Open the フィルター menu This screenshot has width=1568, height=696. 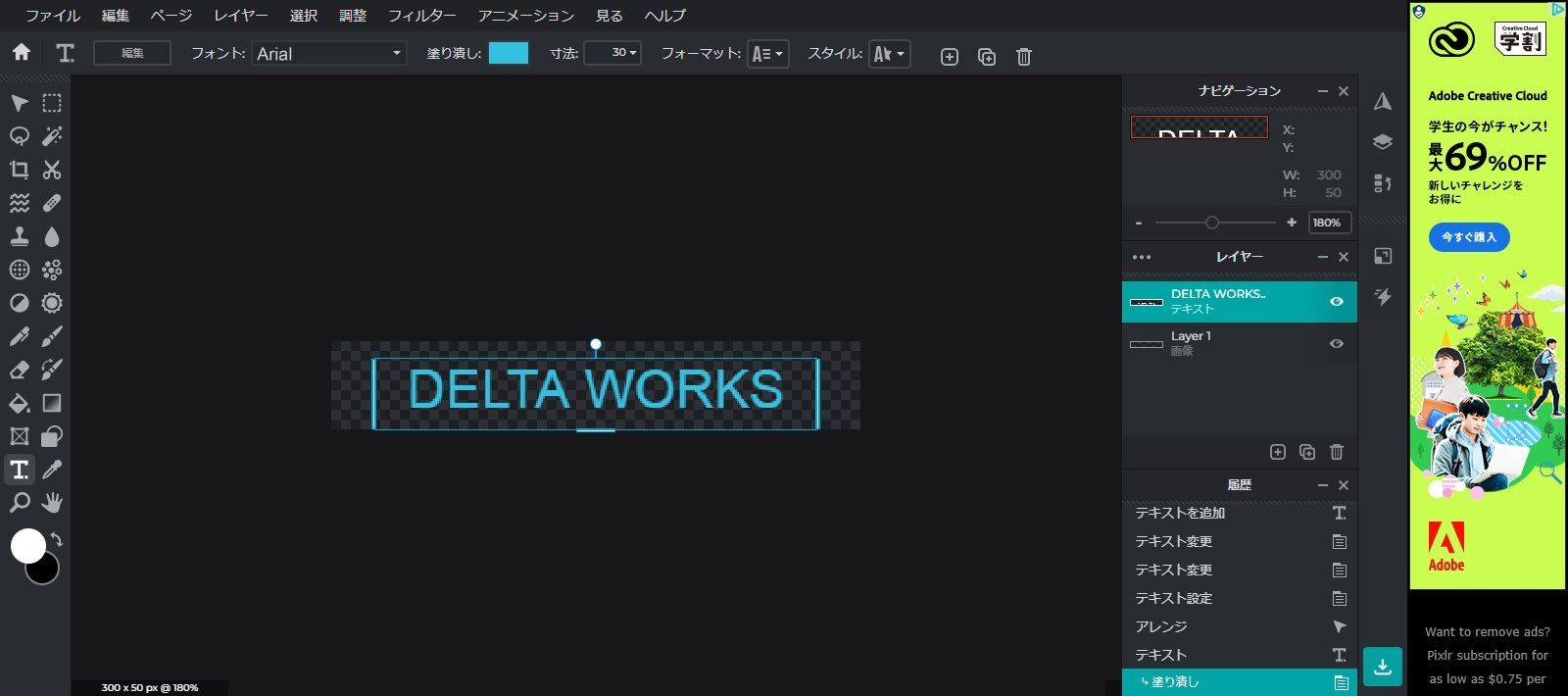(x=421, y=16)
